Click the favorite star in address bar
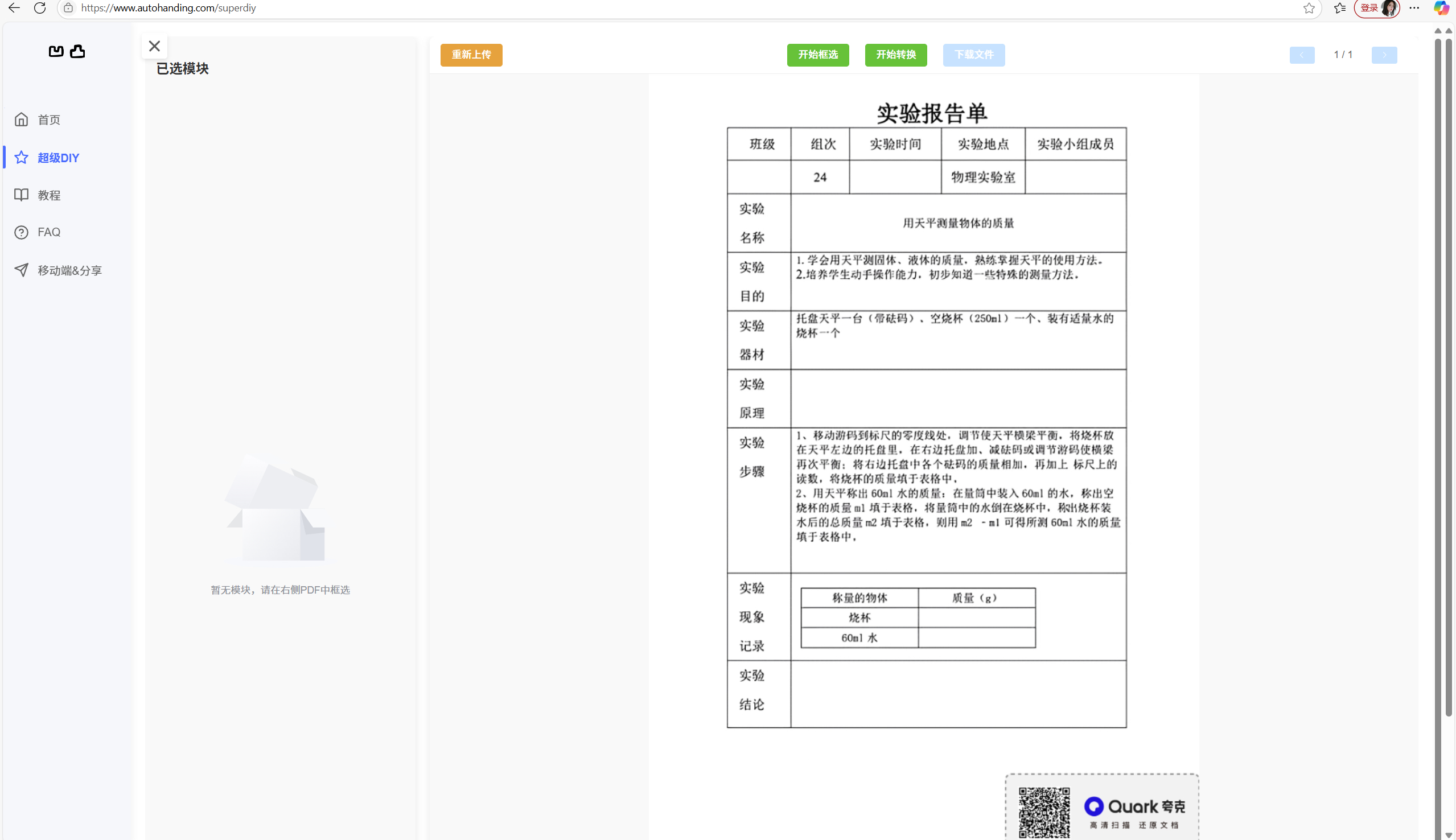 (x=1309, y=8)
